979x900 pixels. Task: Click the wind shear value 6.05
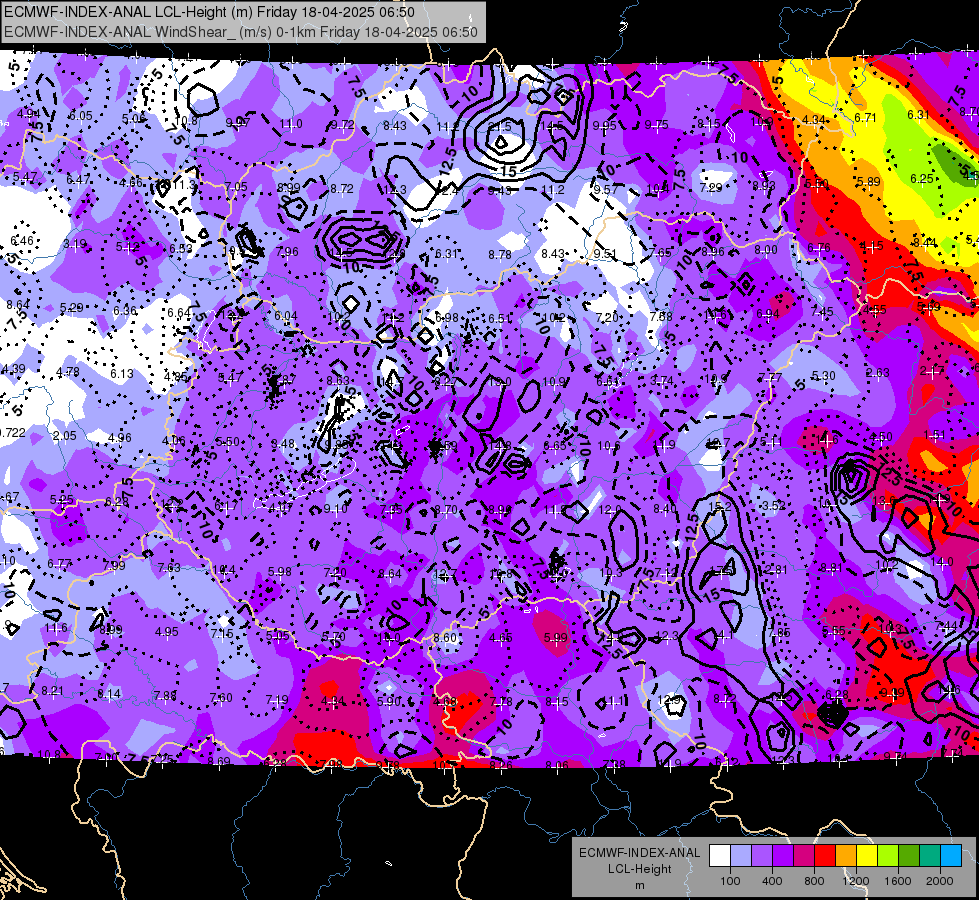[x=81, y=116]
